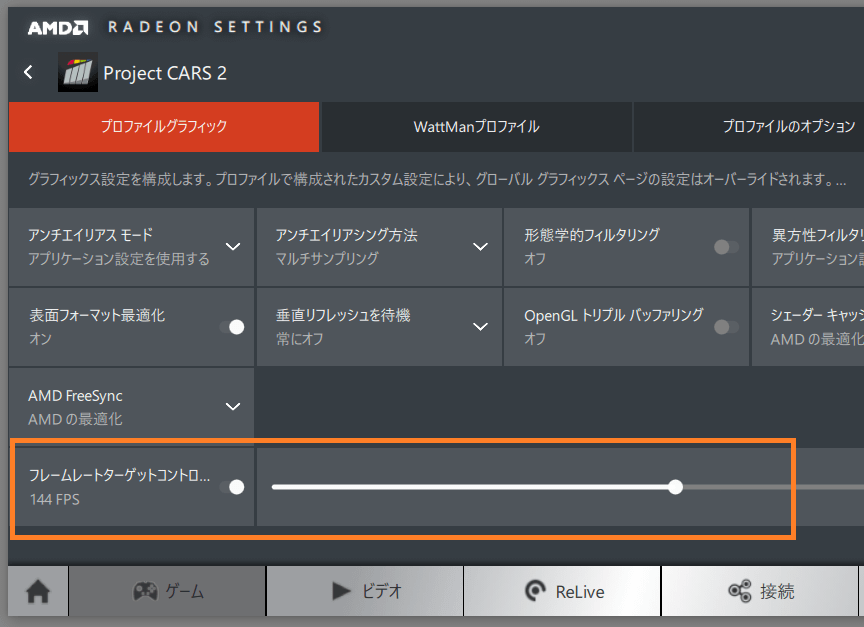Click the AMD logo in header
Viewport: 864px width, 627px height.
pyautogui.click(x=58, y=28)
